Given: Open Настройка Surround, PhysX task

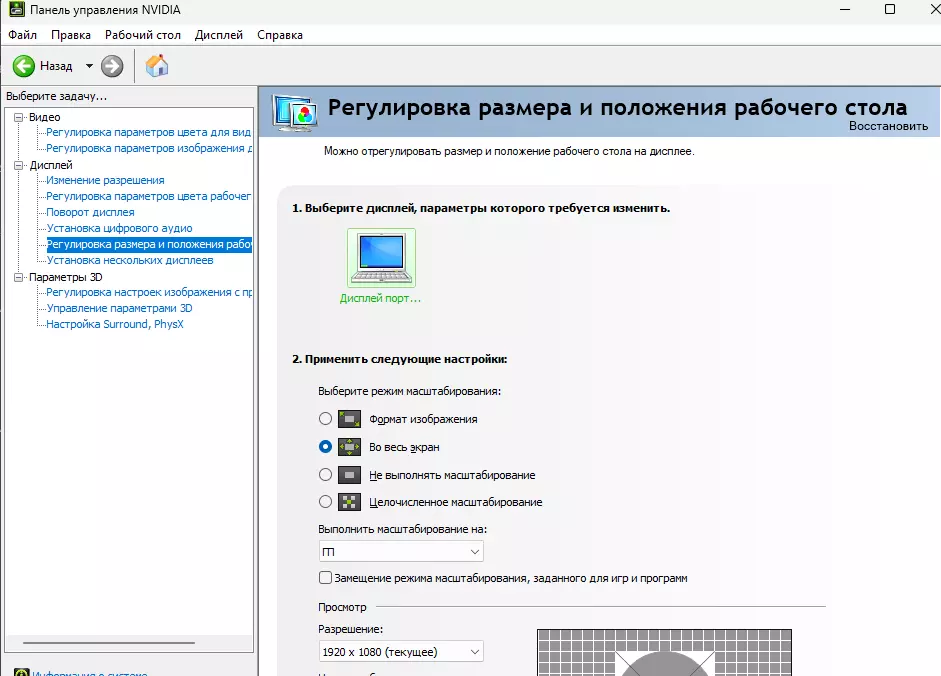Looking at the screenshot, I should click(115, 324).
